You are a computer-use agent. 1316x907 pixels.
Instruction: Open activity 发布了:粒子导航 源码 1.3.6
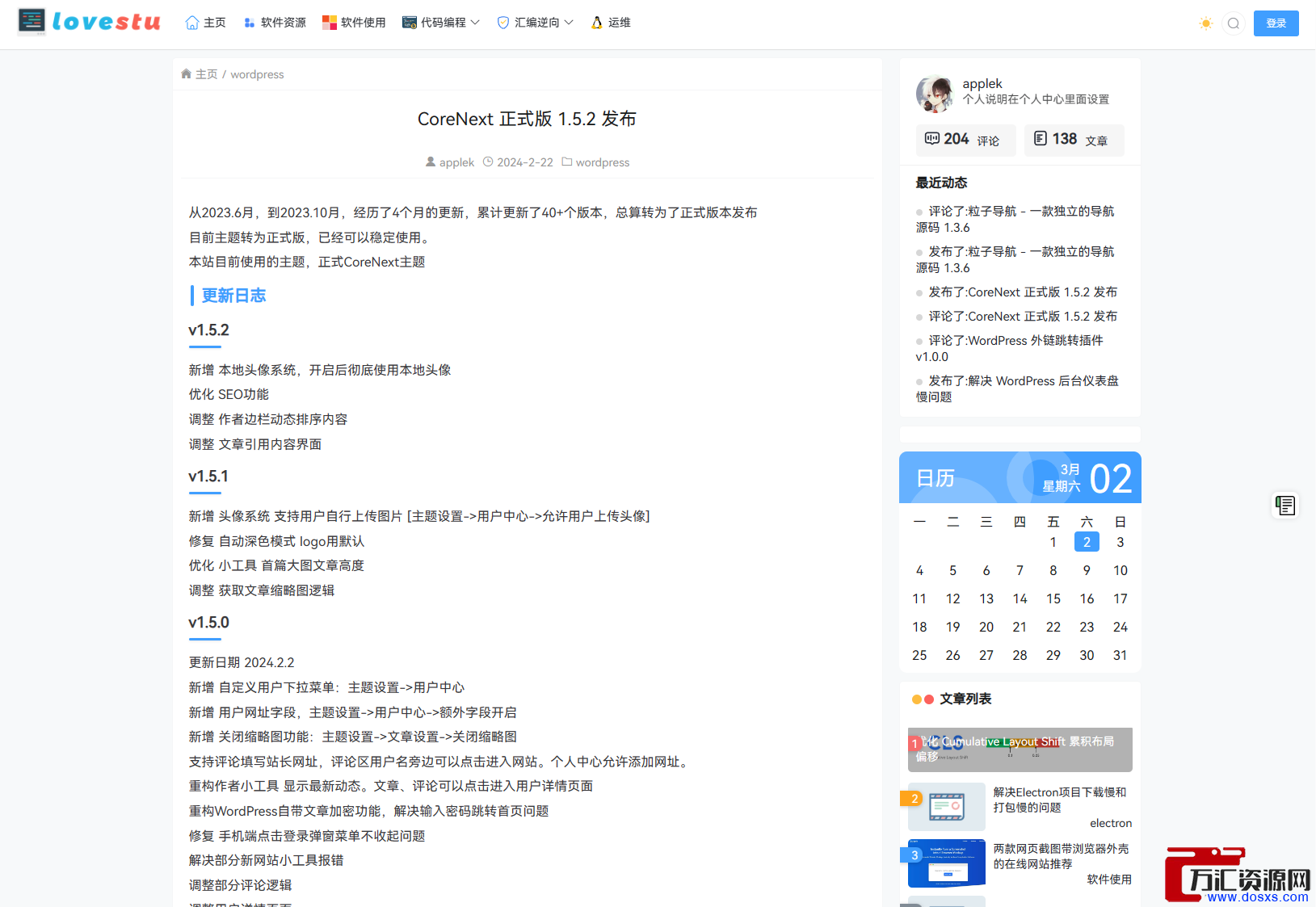[1015, 260]
